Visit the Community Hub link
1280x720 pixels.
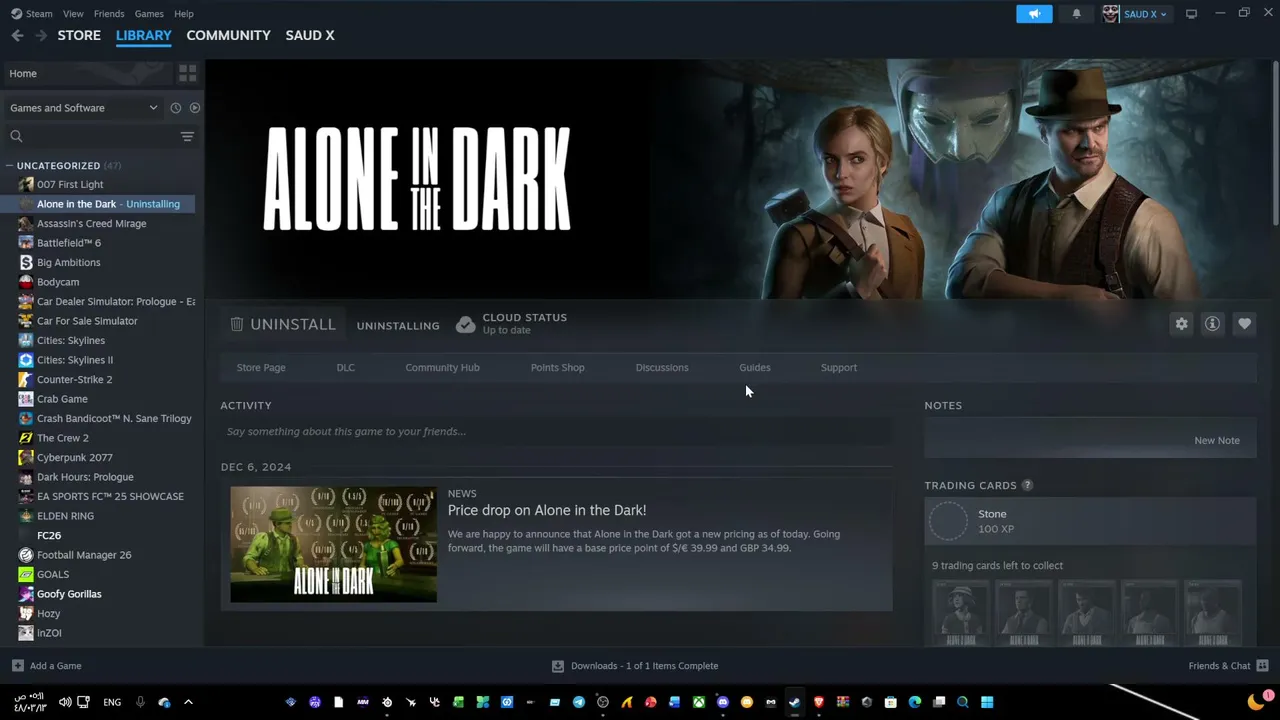[x=442, y=368]
